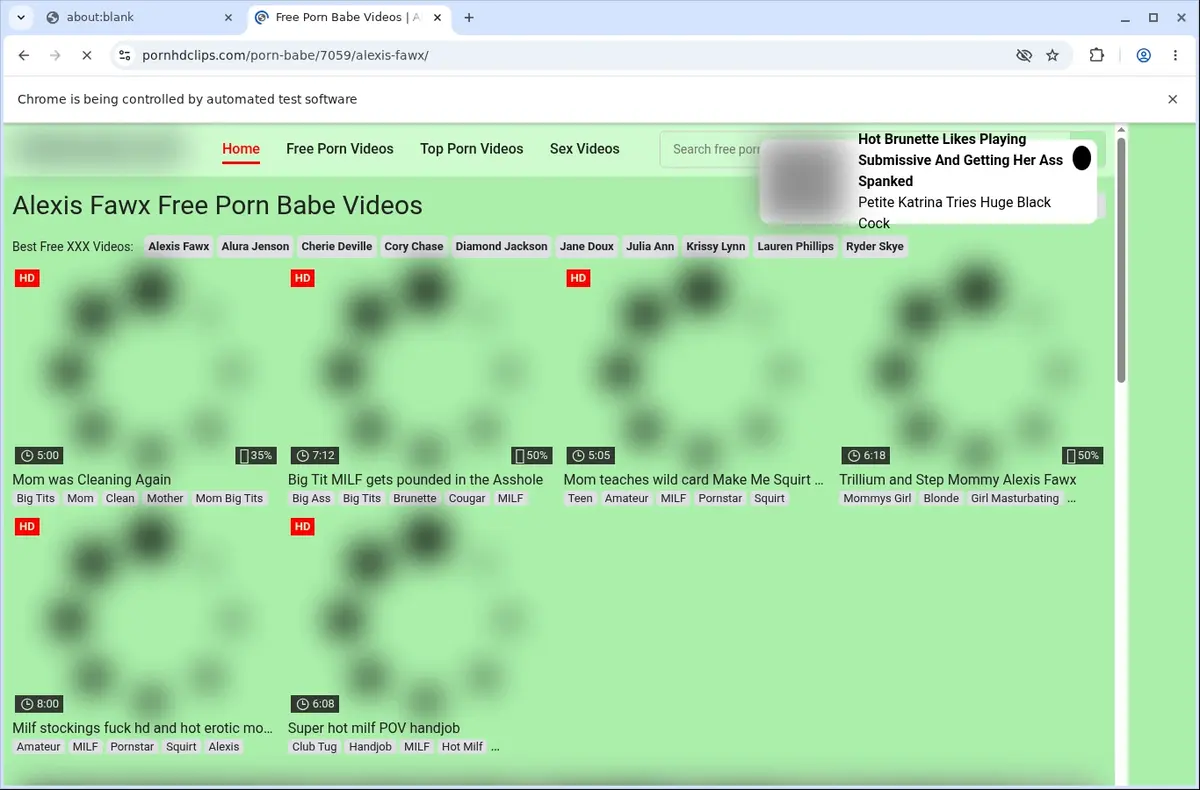This screenshot has height=790, width=1200.
Task: Click the 'Club Tug' category tag
Action: (314, 747)
